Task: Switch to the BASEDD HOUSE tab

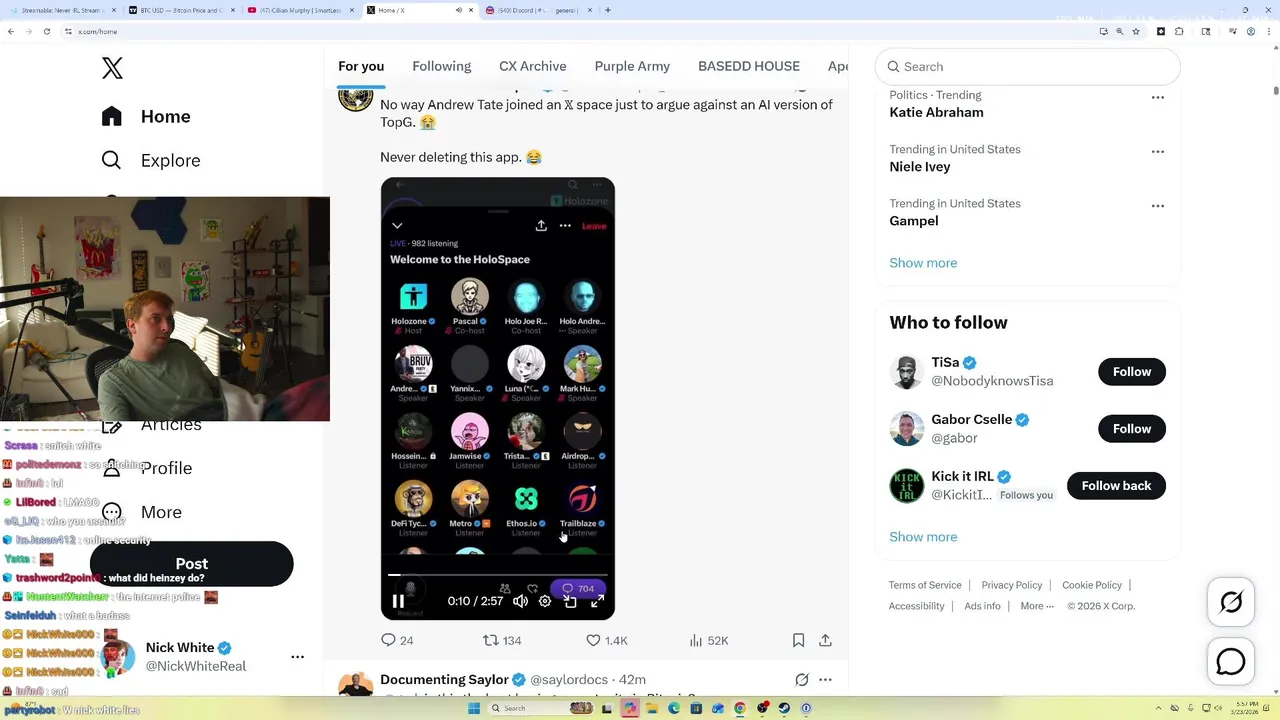Action: point(749,66)
